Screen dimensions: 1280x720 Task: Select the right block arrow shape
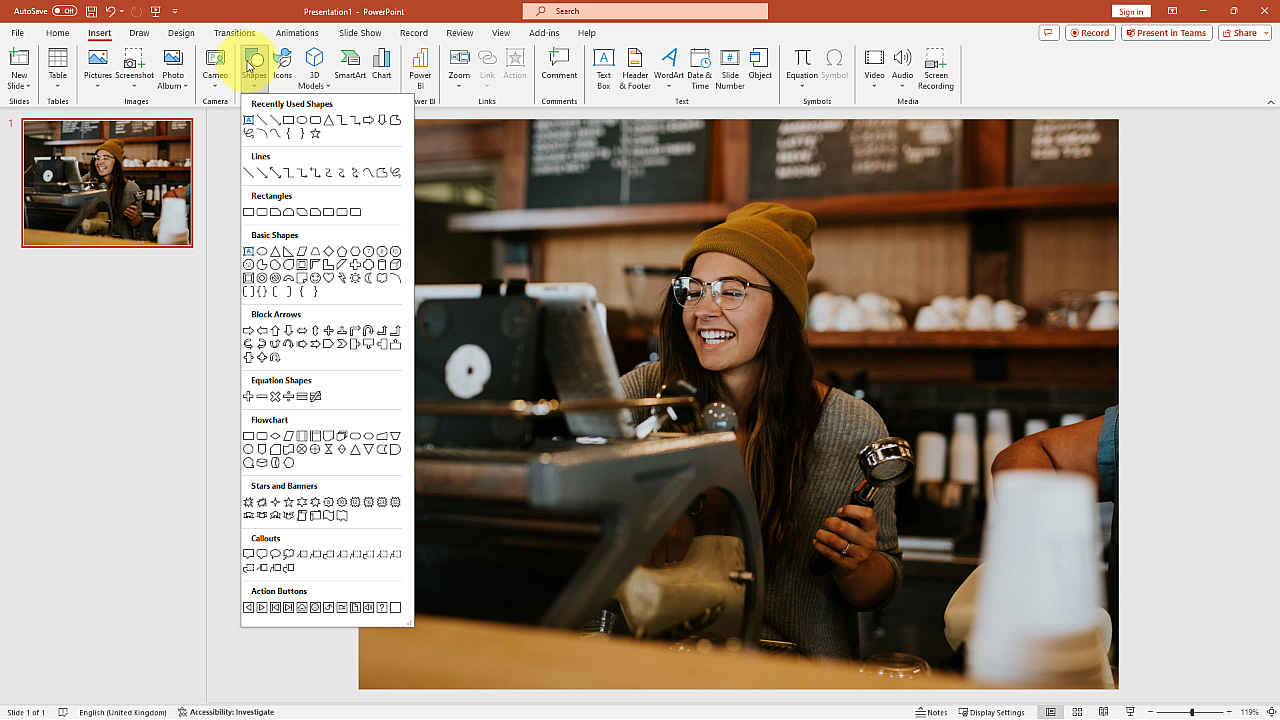tap(248, 330)
